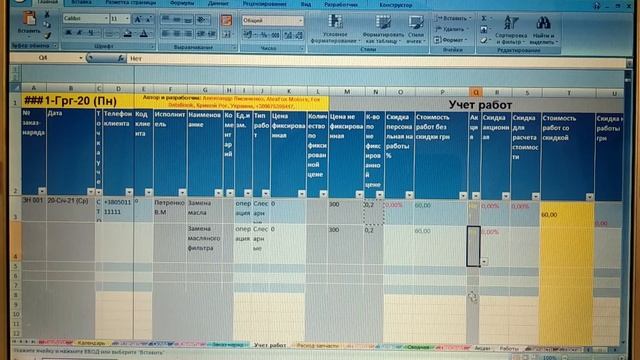Toggle underline formatting
This screenshot has height=360, width=640.
(x=91, y=33)
